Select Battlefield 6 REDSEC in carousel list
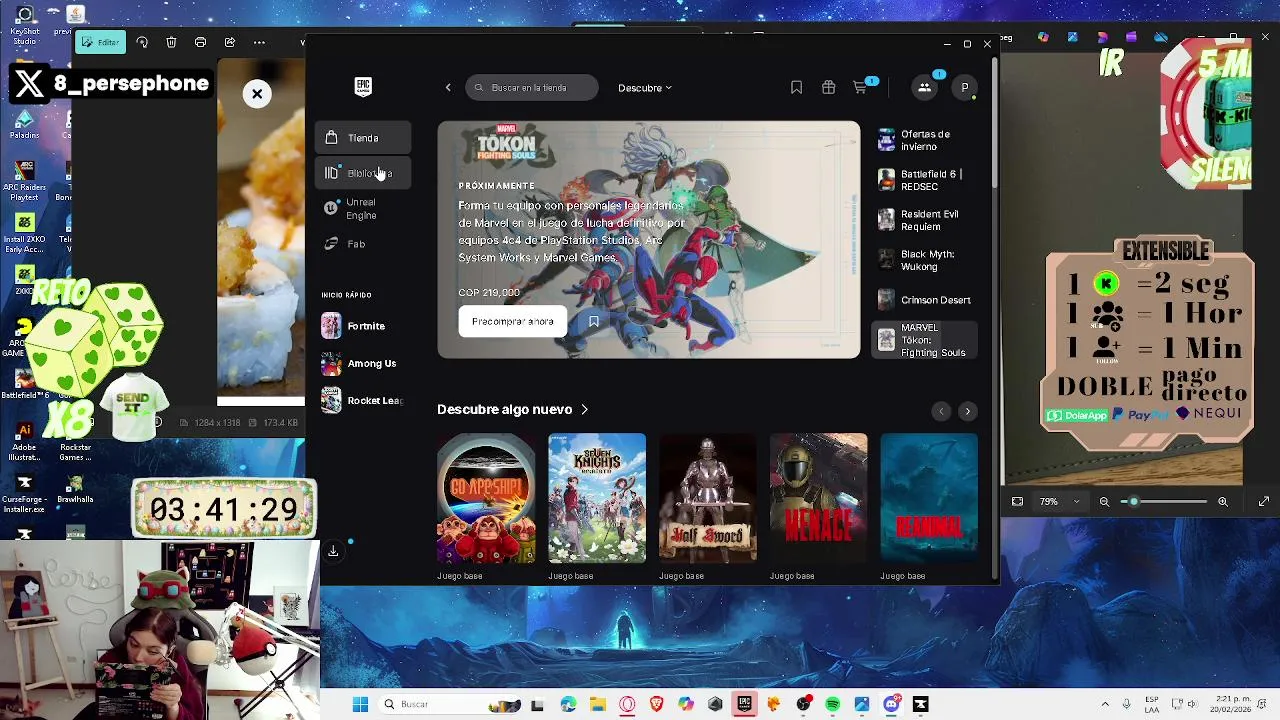Screen dimensions: 1280x720 pos(924,180)
